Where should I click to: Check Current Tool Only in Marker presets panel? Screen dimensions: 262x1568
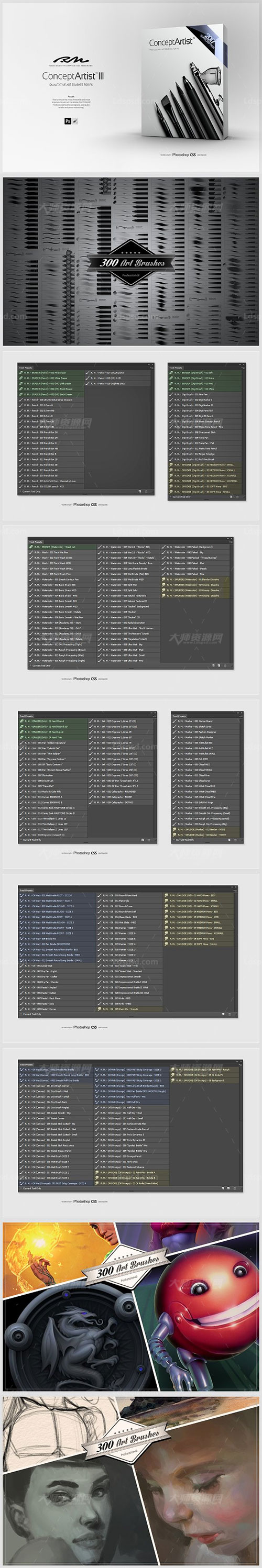point(183,840)
